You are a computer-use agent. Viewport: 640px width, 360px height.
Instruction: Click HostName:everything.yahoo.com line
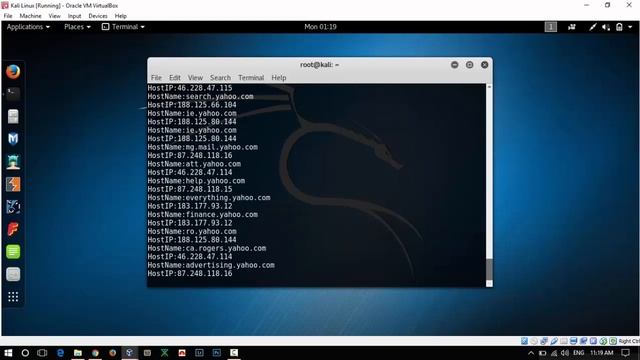click(209, 198)
